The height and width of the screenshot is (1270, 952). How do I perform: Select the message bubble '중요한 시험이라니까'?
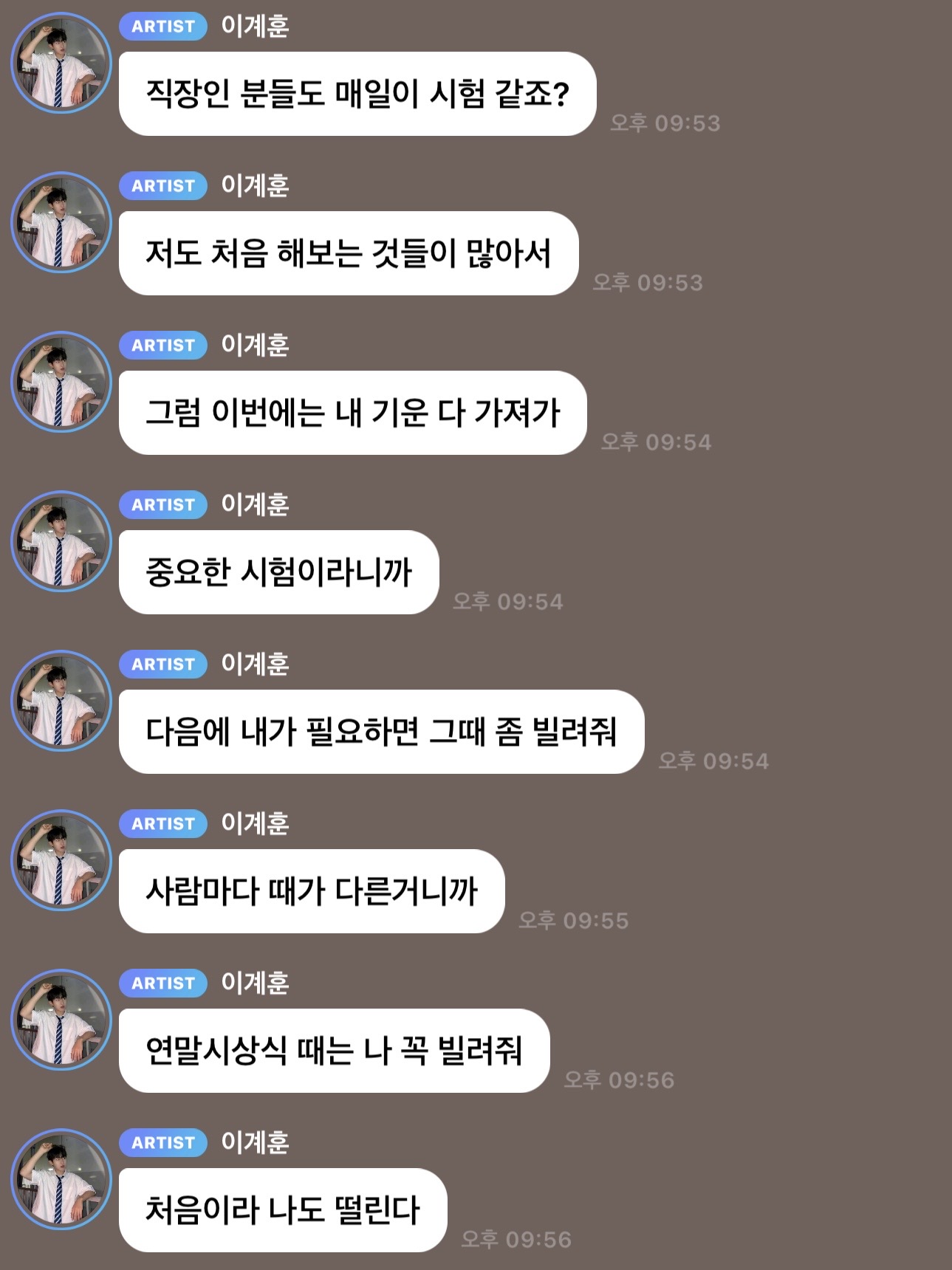(279, 572)
